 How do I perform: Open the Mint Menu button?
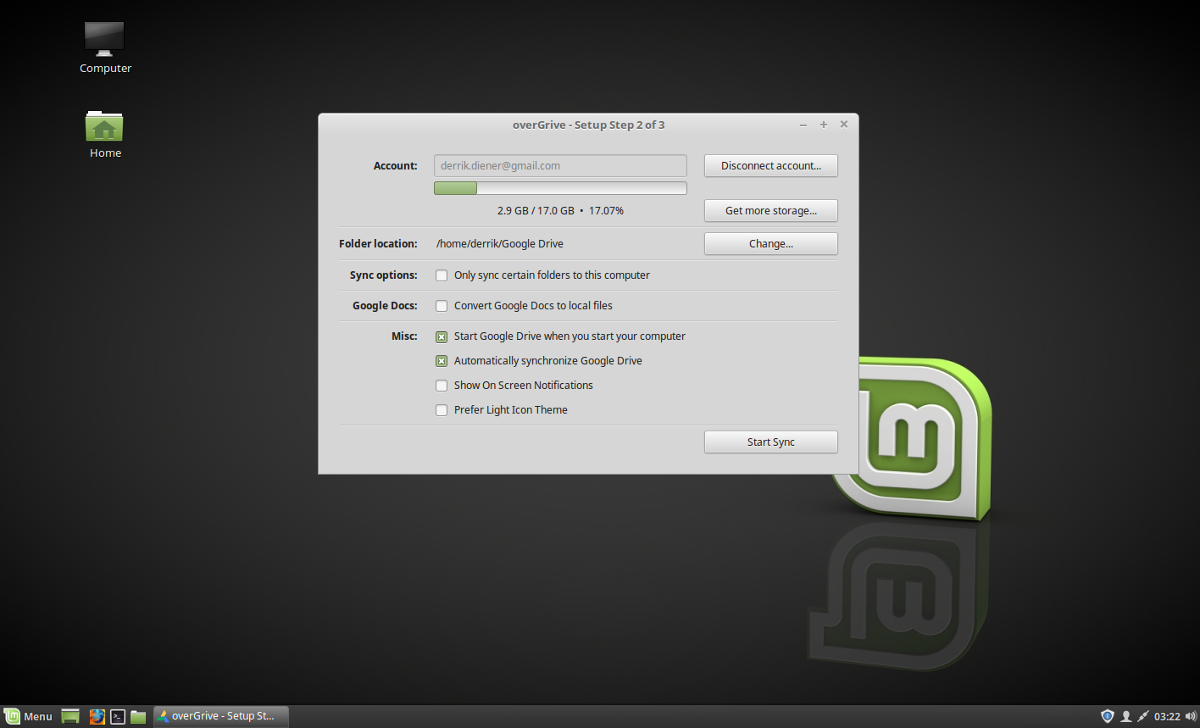[28, 716]
